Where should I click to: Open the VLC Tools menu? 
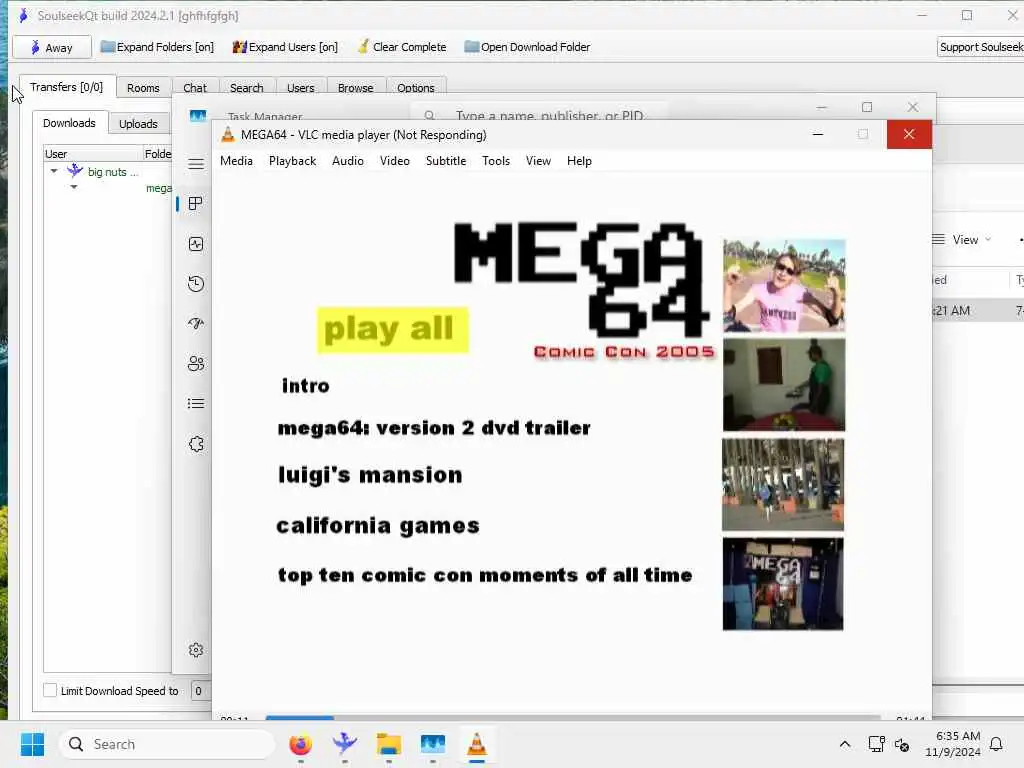tap(496, 161)
